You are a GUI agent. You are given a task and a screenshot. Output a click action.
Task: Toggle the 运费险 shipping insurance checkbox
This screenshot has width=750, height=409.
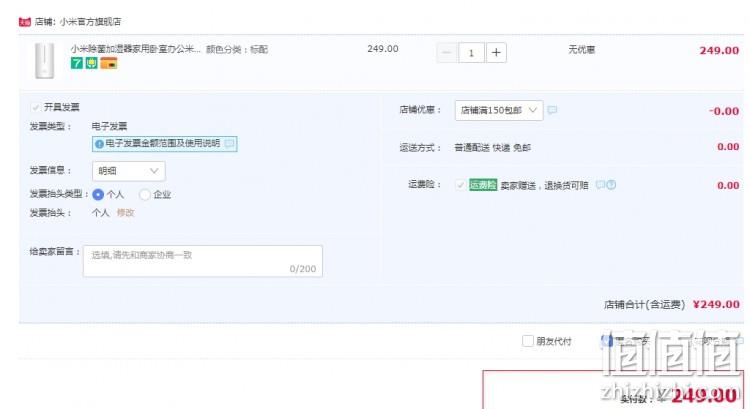coord(460,185)
